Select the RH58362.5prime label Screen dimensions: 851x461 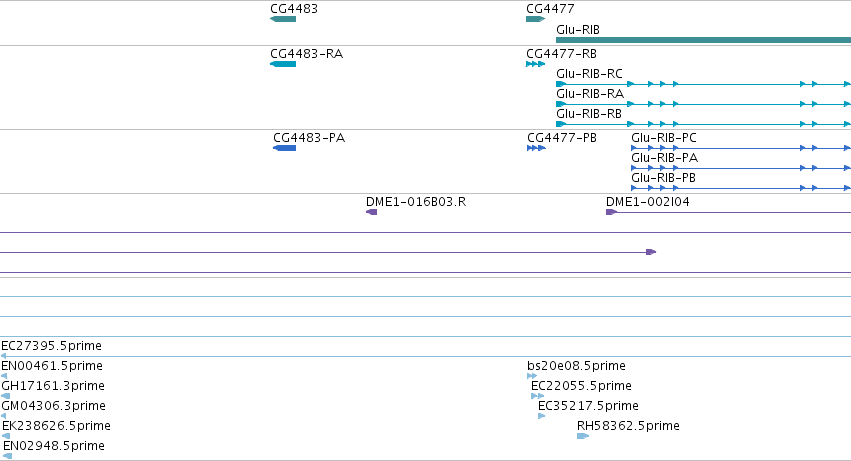(x=628, y=426)
